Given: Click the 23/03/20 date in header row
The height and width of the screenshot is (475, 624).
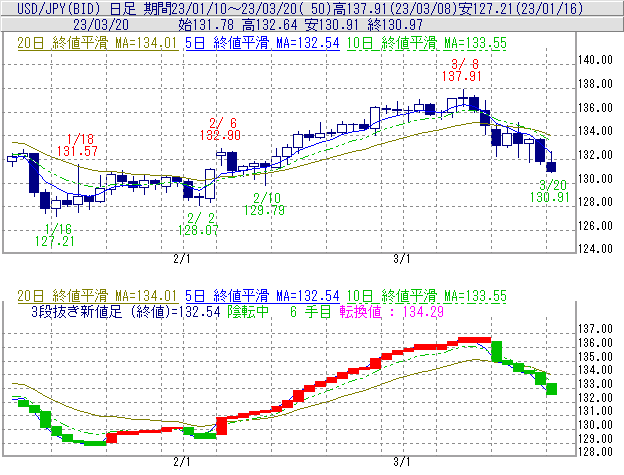Looking at the screenshot, I should [x=101, y=25].
